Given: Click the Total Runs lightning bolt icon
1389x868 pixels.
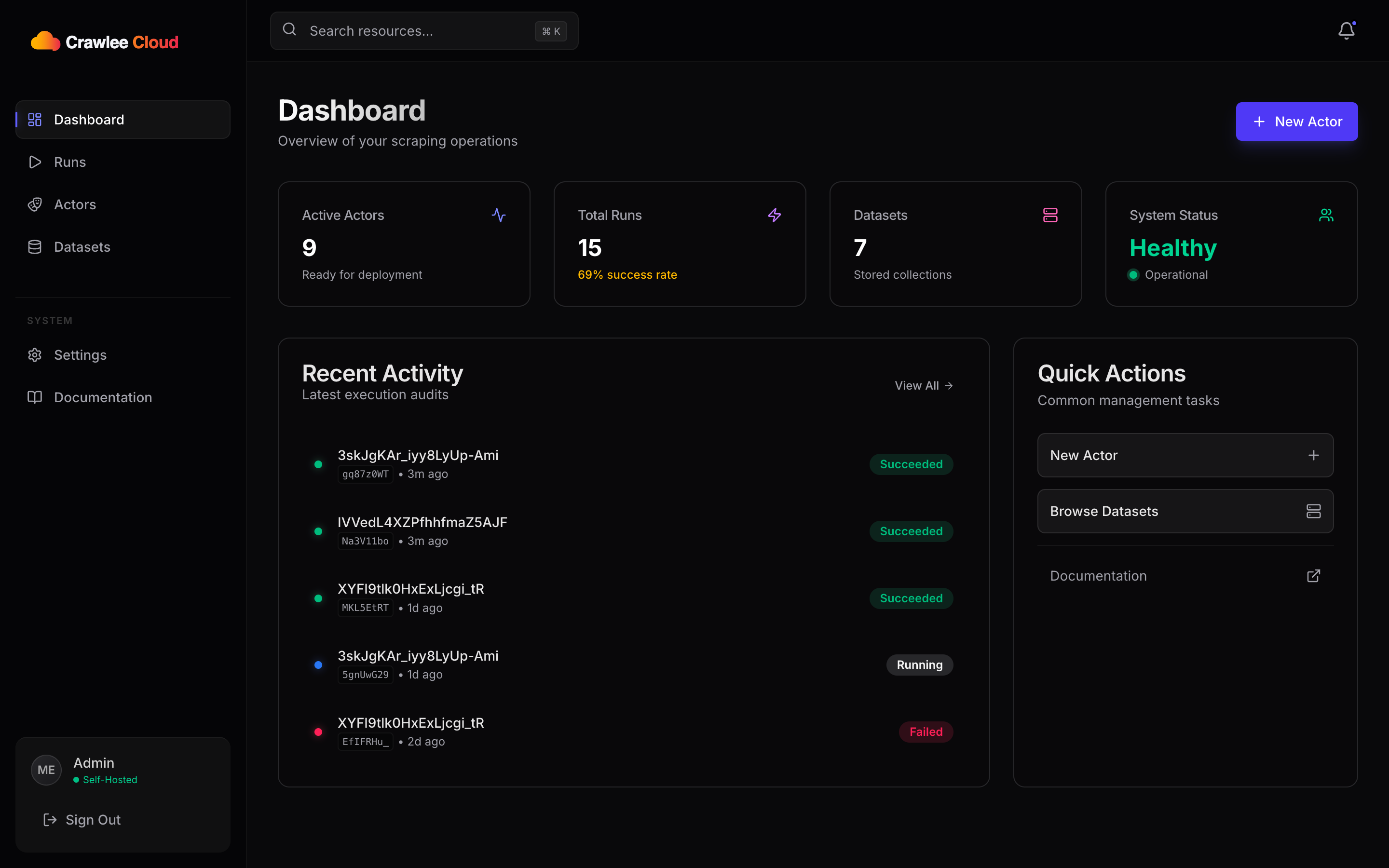Looking at the screenshot, I should (774, 215).
